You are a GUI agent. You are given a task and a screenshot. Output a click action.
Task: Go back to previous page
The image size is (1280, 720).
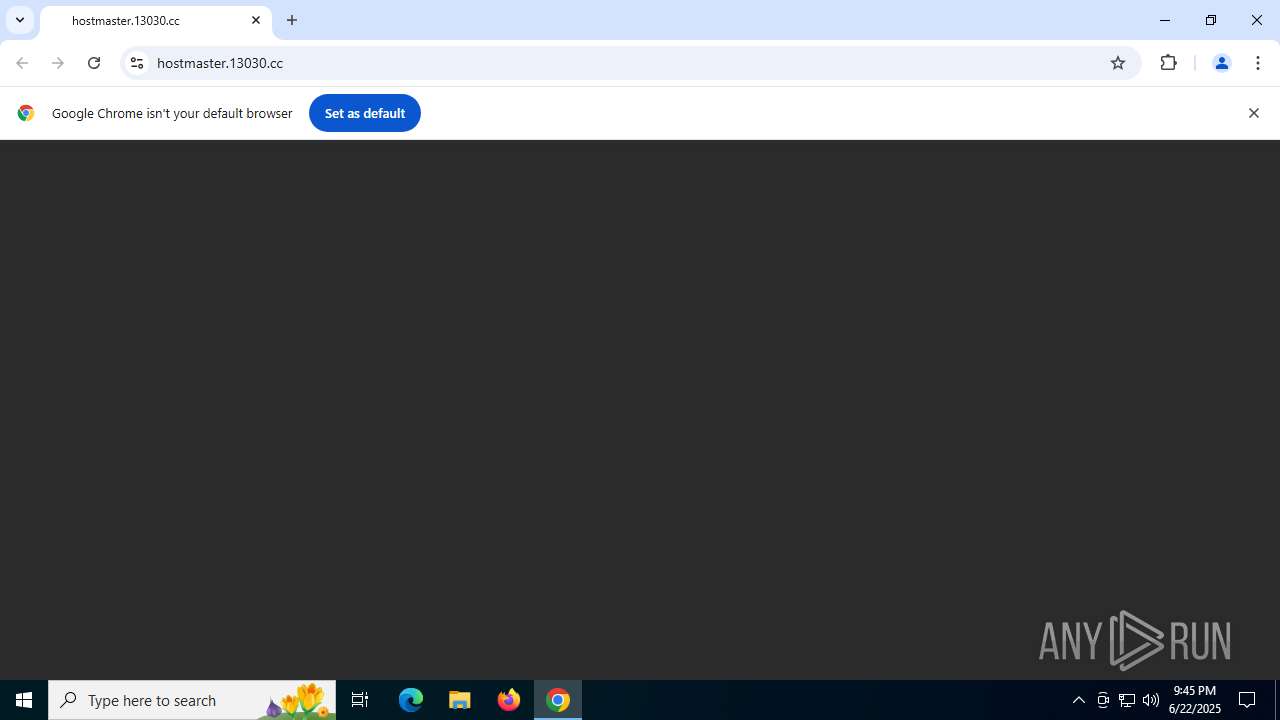click(x=22, y=63)
